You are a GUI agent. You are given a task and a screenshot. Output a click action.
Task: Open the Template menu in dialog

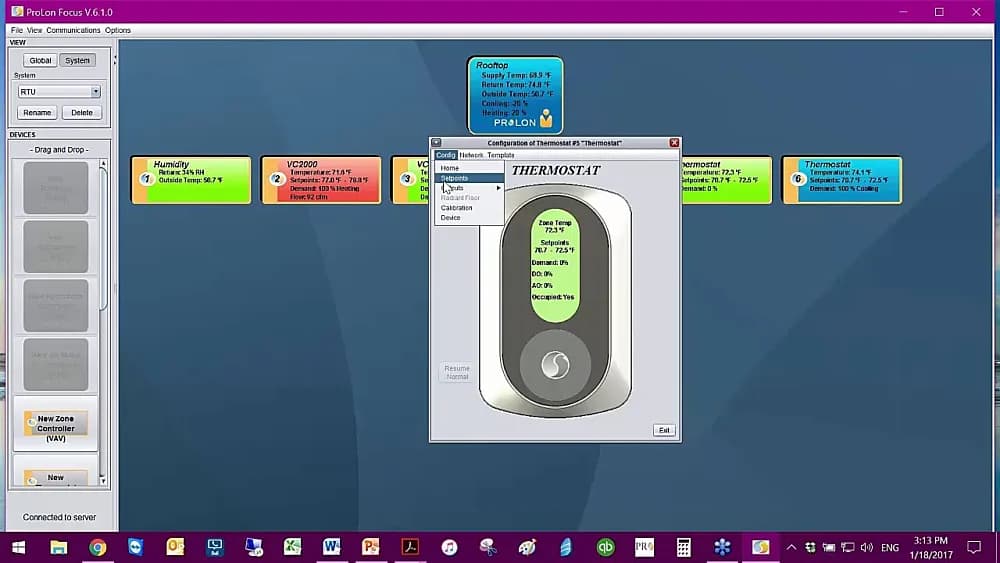501,155
